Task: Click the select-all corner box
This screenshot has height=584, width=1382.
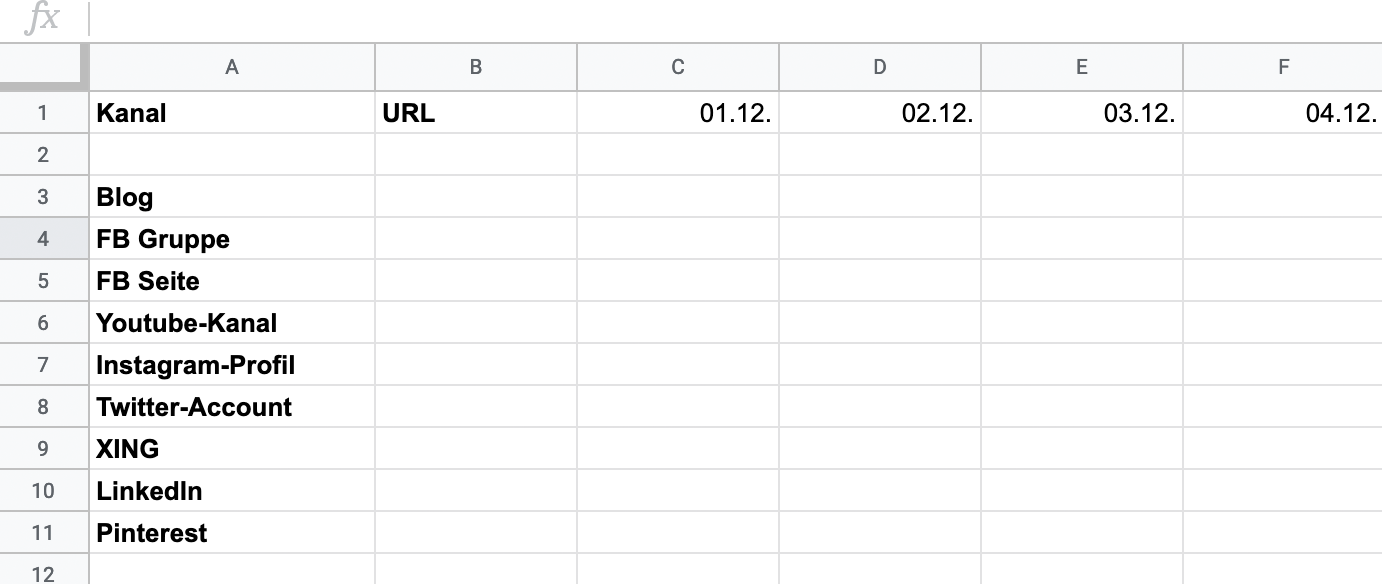Action: (44, 67)
